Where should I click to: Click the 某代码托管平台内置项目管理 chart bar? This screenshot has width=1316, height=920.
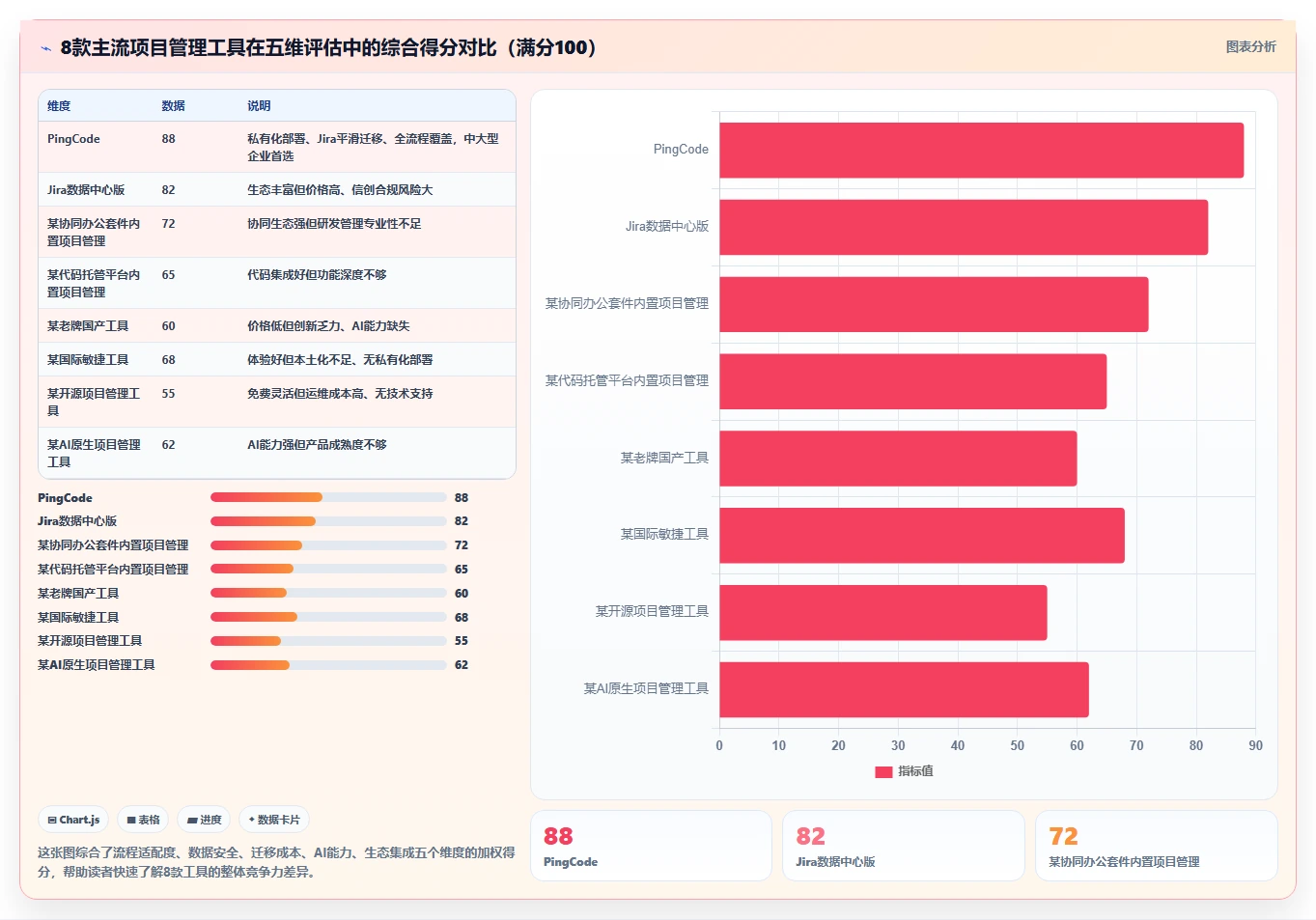pyautogui.click(x=912, y=381)
